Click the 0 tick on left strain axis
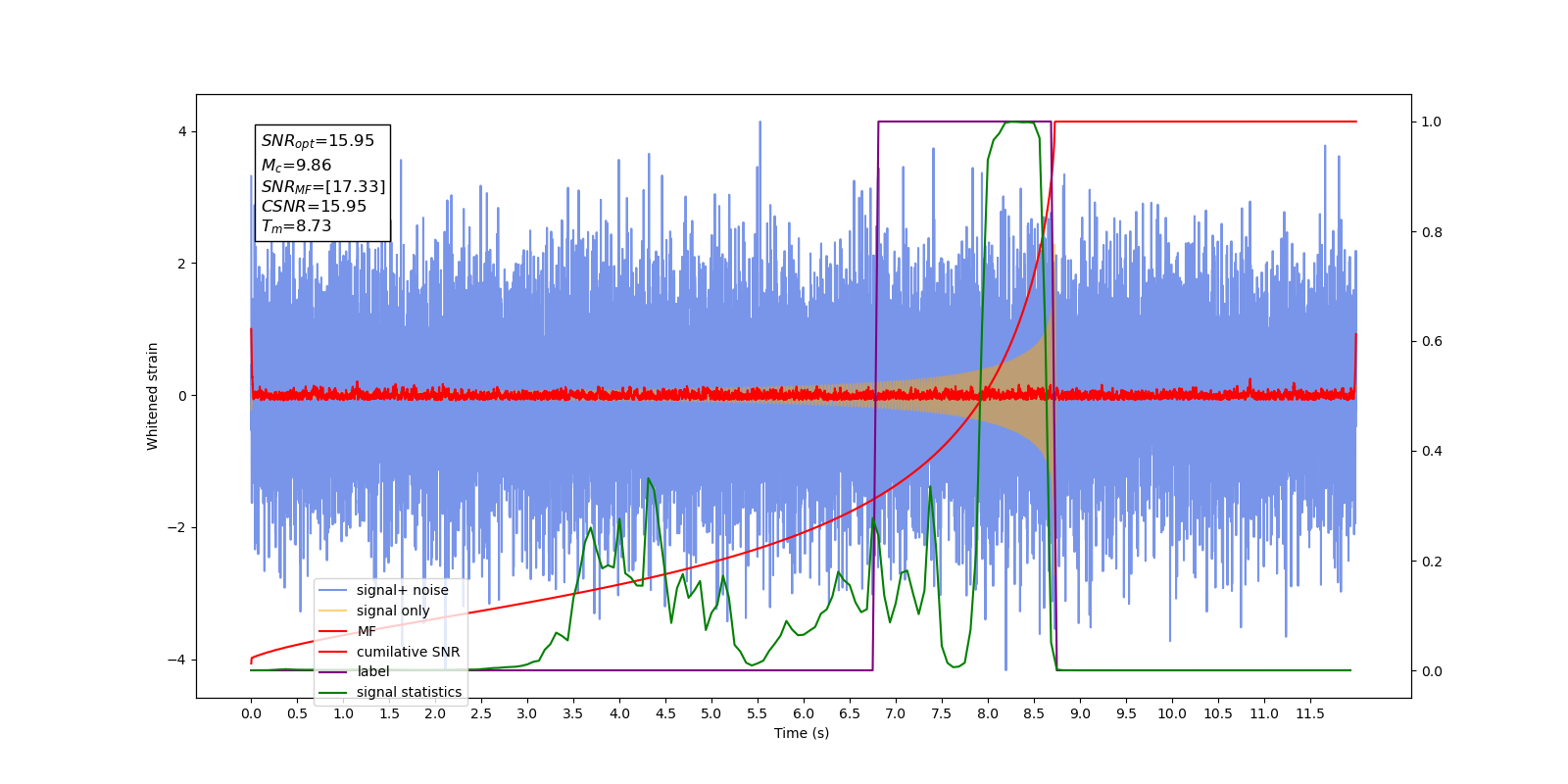This screenshot has height=784, width=1568. 181,396
